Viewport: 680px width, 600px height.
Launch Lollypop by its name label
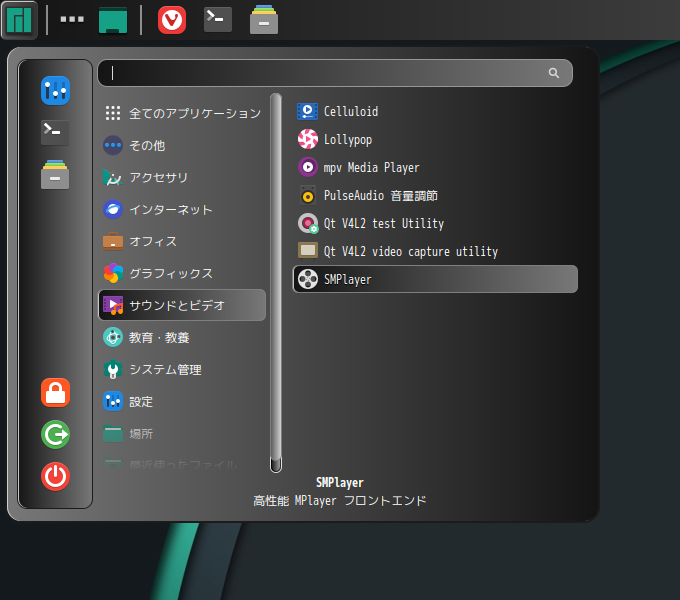[x=348, y=140]
